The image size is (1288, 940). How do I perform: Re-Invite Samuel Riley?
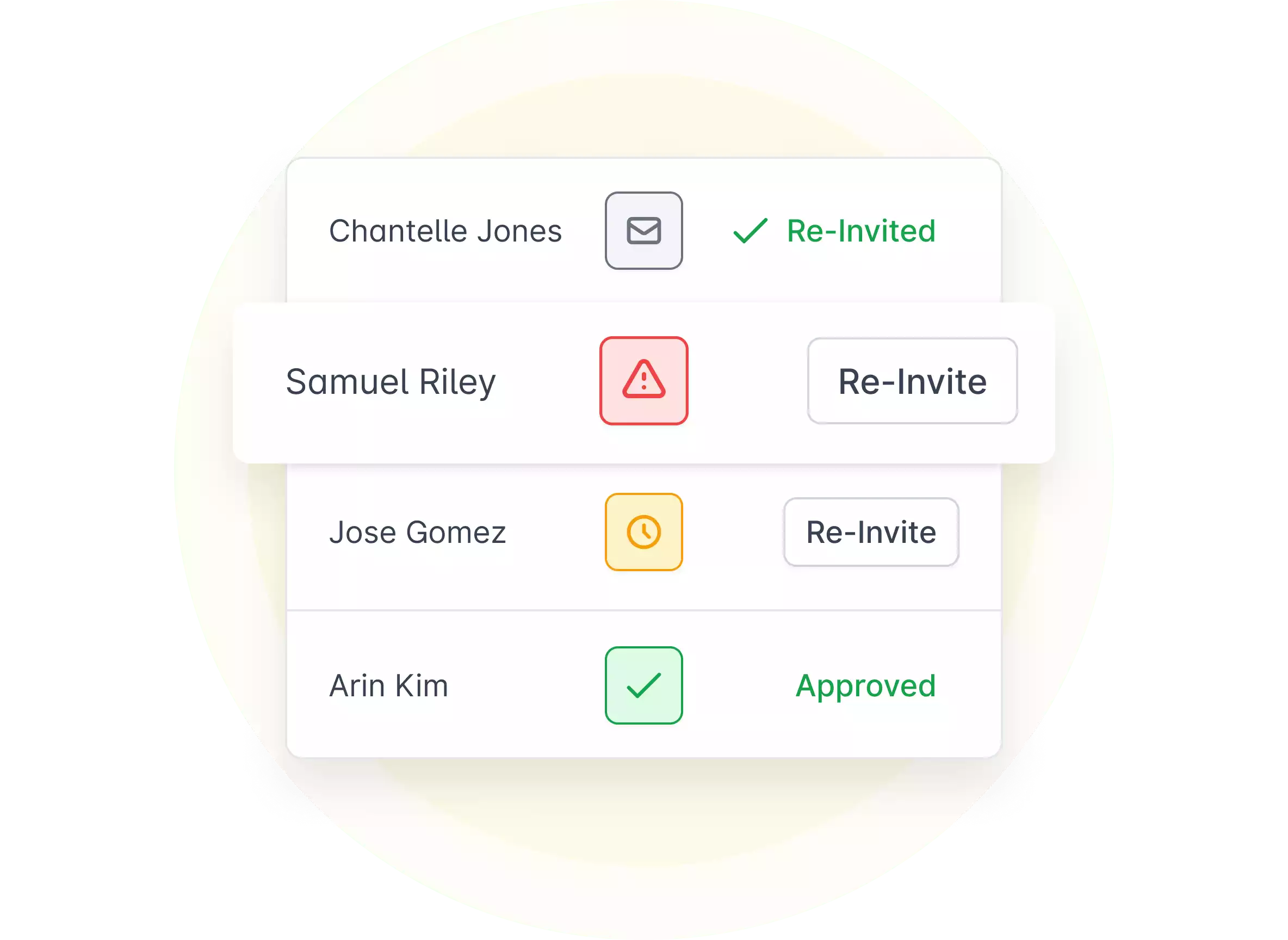(912, 381)
